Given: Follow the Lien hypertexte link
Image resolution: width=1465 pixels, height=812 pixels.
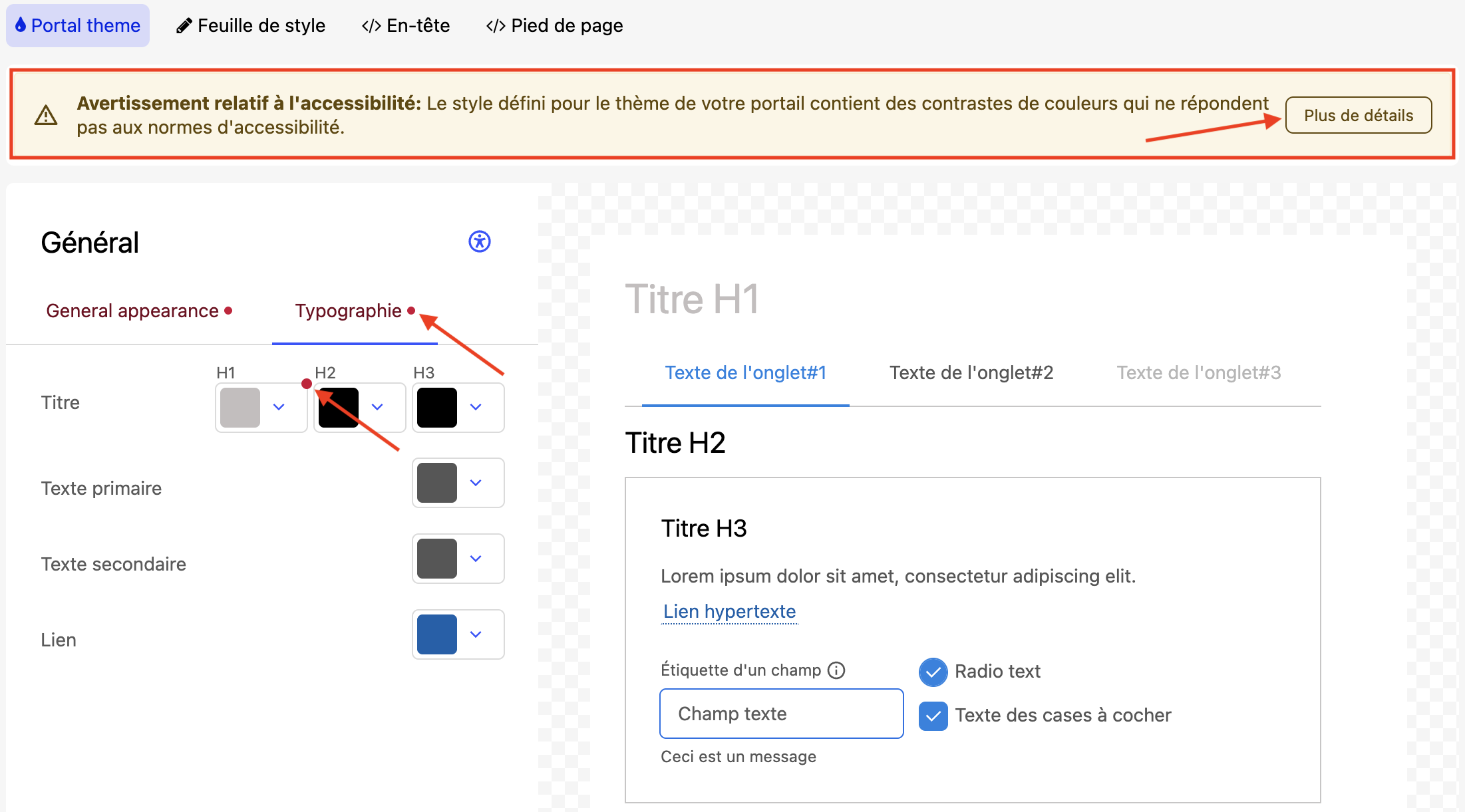Looking at the screenshot, I should [x=729, y=612].
